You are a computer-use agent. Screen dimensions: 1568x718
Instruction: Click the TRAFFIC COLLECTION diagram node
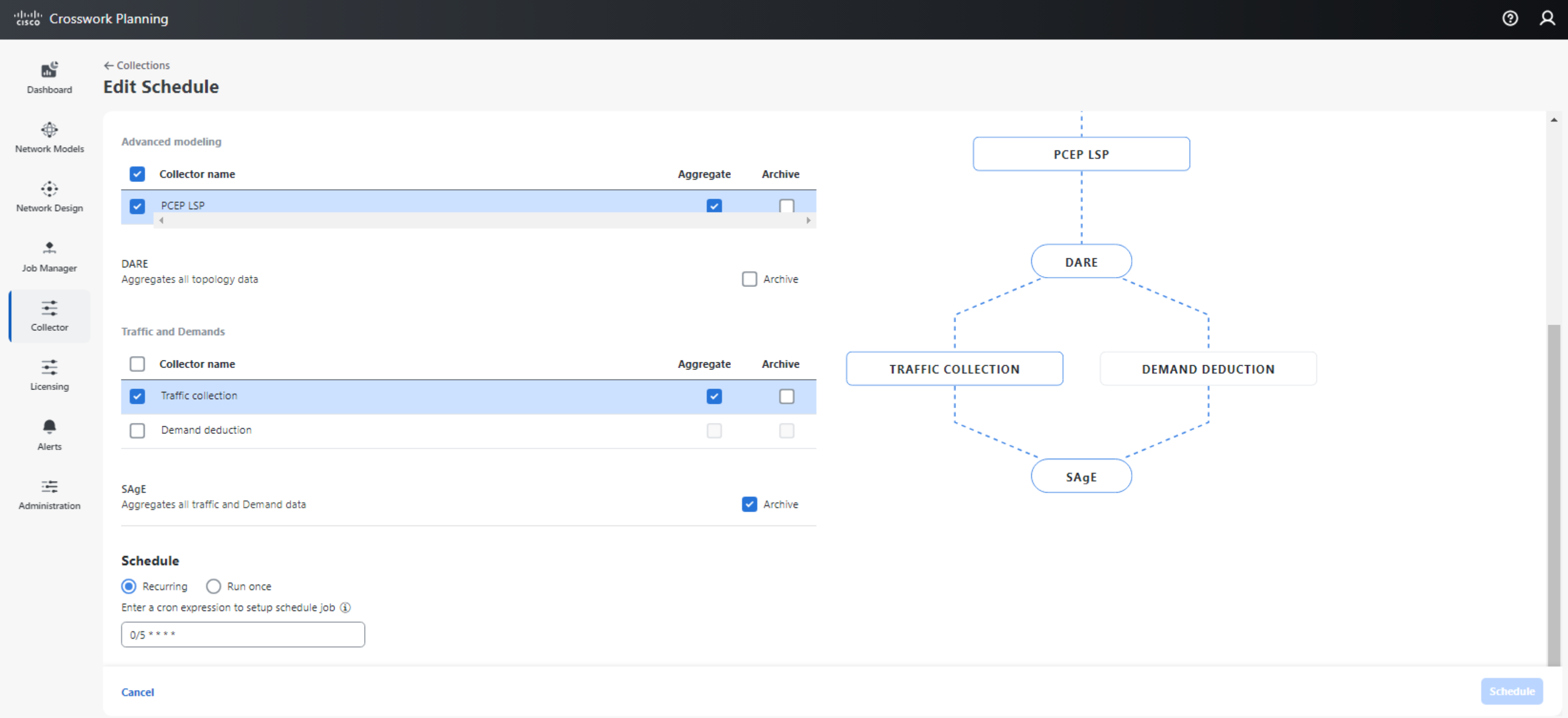click(954, 369)
